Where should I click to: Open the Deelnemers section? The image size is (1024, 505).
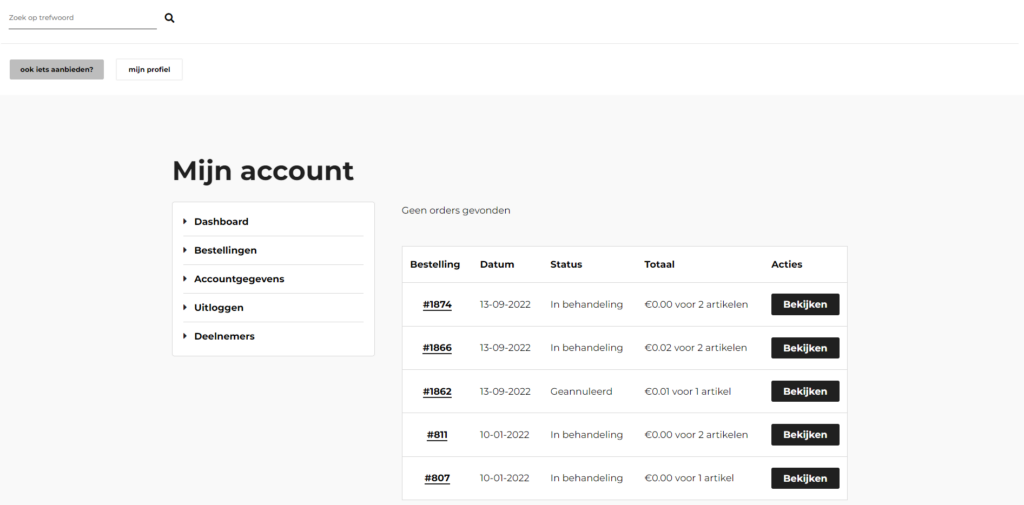(x=224, y=336)
